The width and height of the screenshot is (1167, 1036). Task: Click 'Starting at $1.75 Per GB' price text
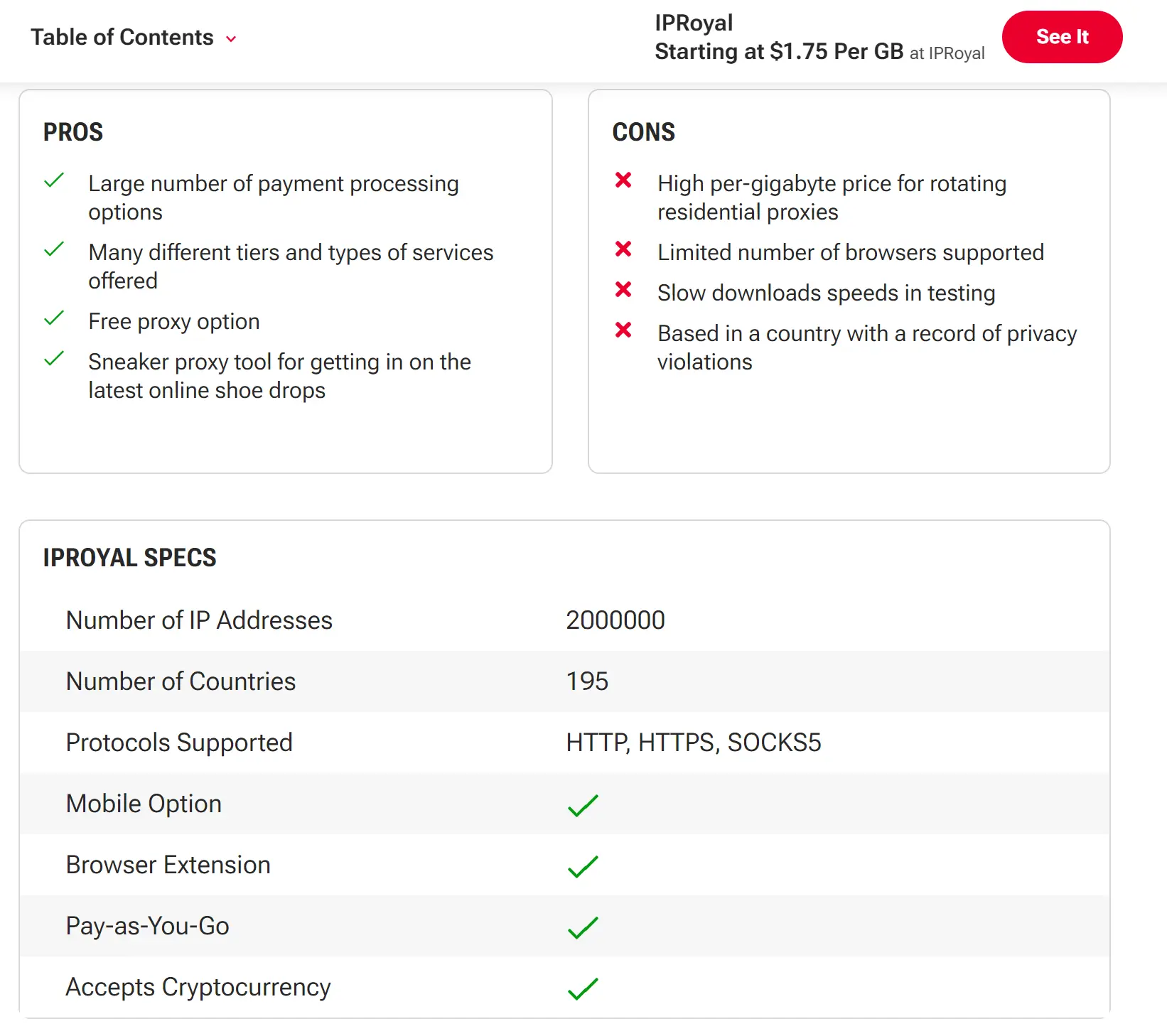(x=779, y=51)
